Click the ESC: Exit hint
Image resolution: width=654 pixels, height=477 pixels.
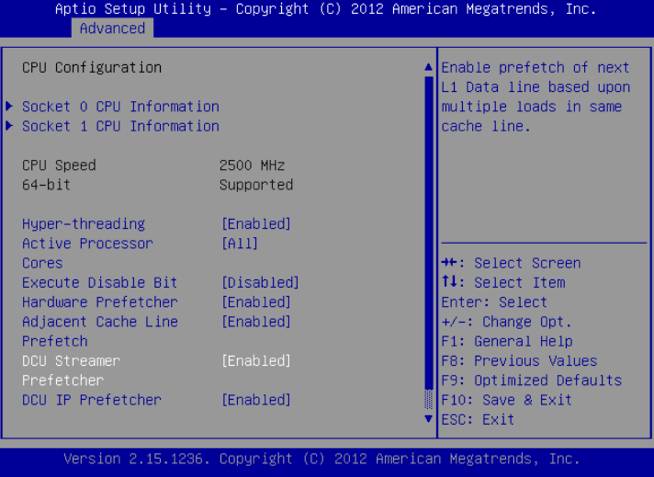click(478, 419)
